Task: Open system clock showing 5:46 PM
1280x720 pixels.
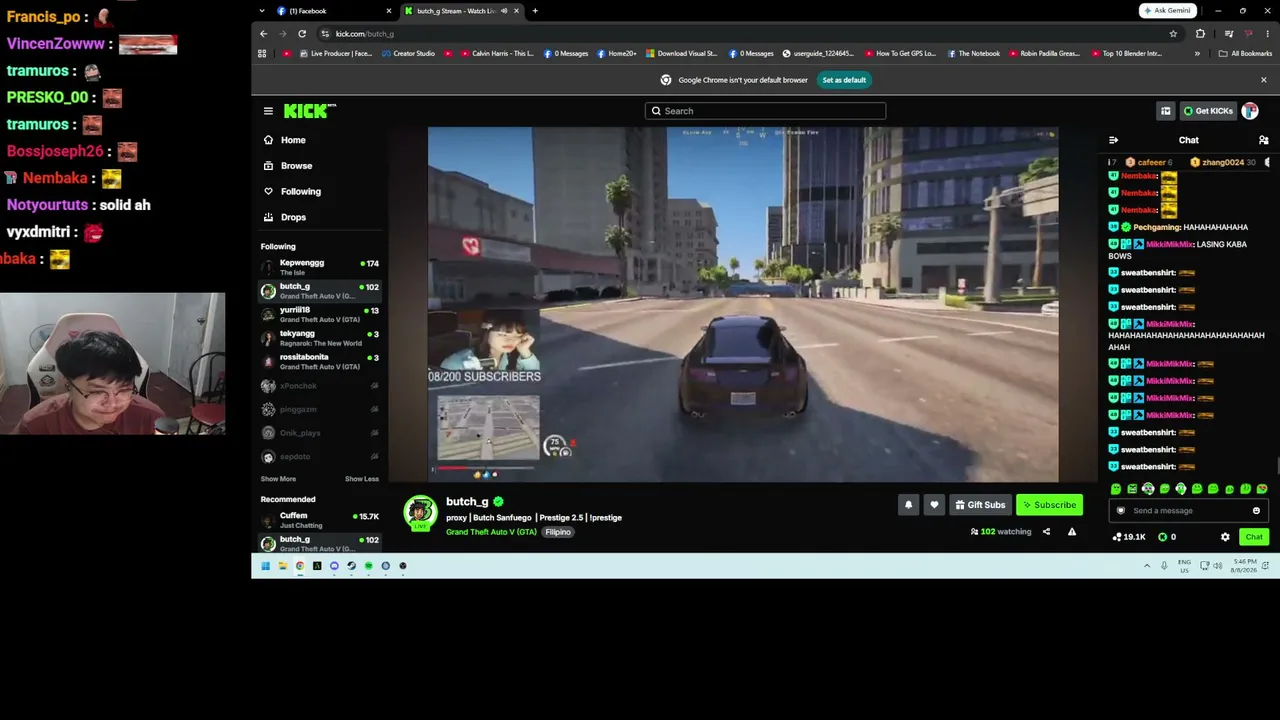Action: click(x=1246, y=566)
